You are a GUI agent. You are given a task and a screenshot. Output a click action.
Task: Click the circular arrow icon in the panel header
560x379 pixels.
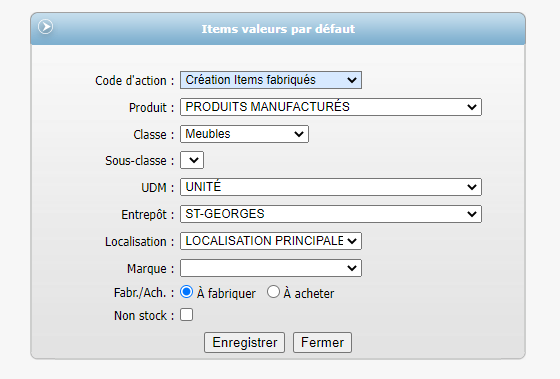coord(46,27)
